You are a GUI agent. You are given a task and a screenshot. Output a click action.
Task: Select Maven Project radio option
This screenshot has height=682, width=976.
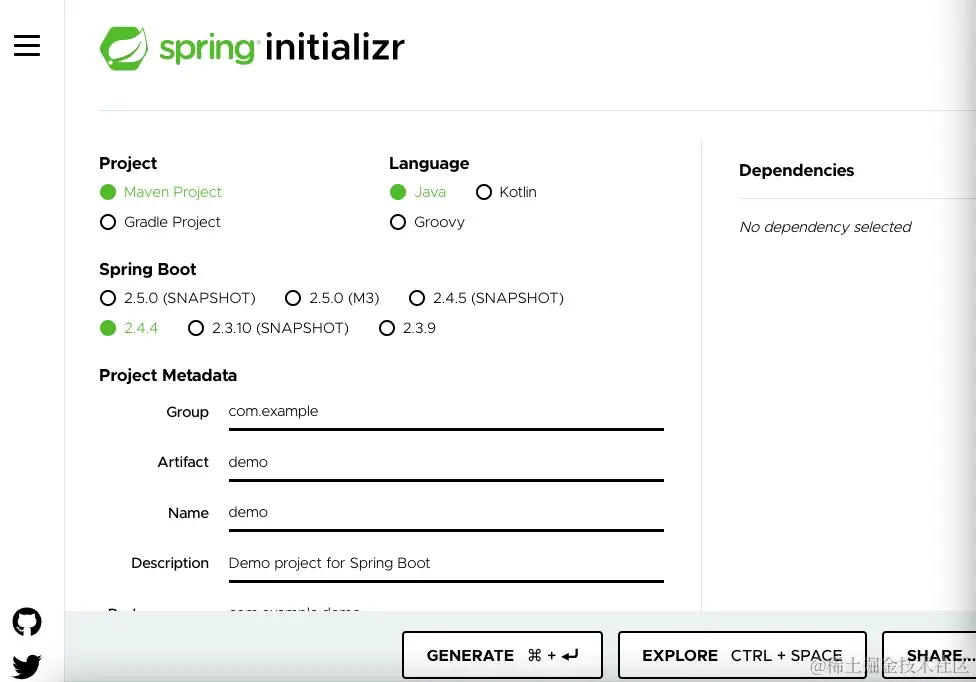click(x=161, y=192)
